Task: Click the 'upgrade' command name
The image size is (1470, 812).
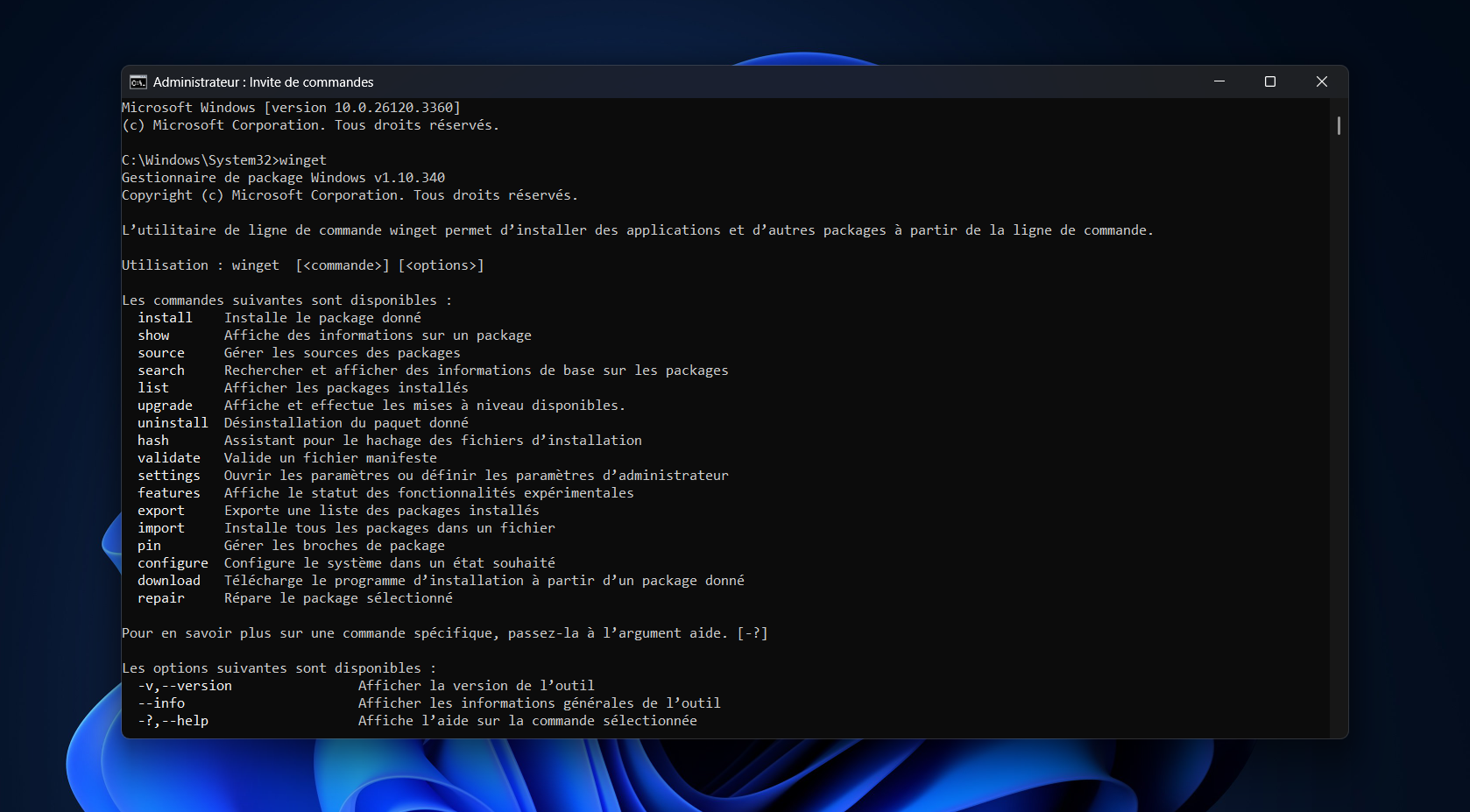Action: click(x=165, y=406)
